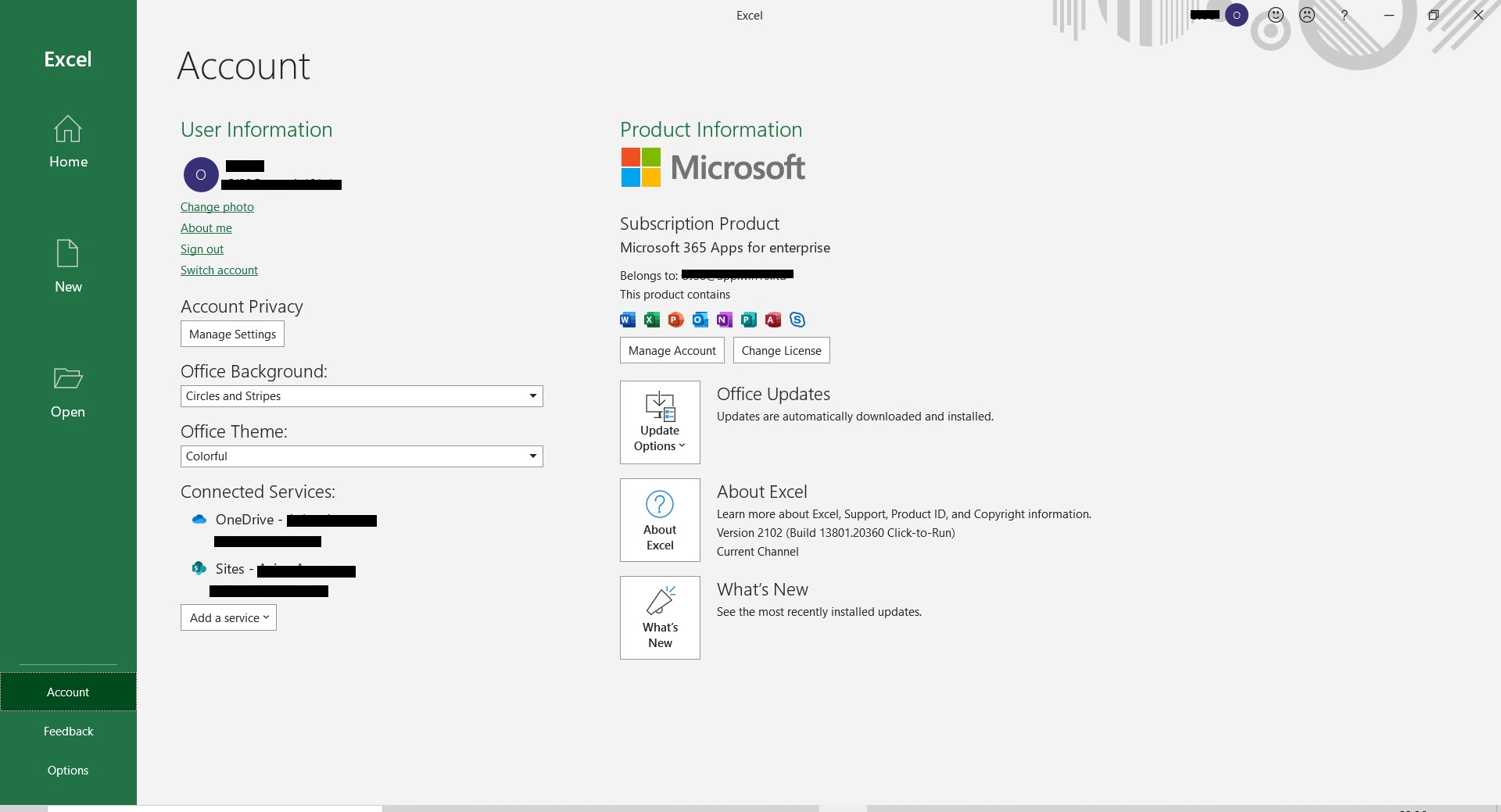Image resolution: width=1501 pixels, height=812 pixels.
Task: Open the Add a service menu
Action: [228, 617]
